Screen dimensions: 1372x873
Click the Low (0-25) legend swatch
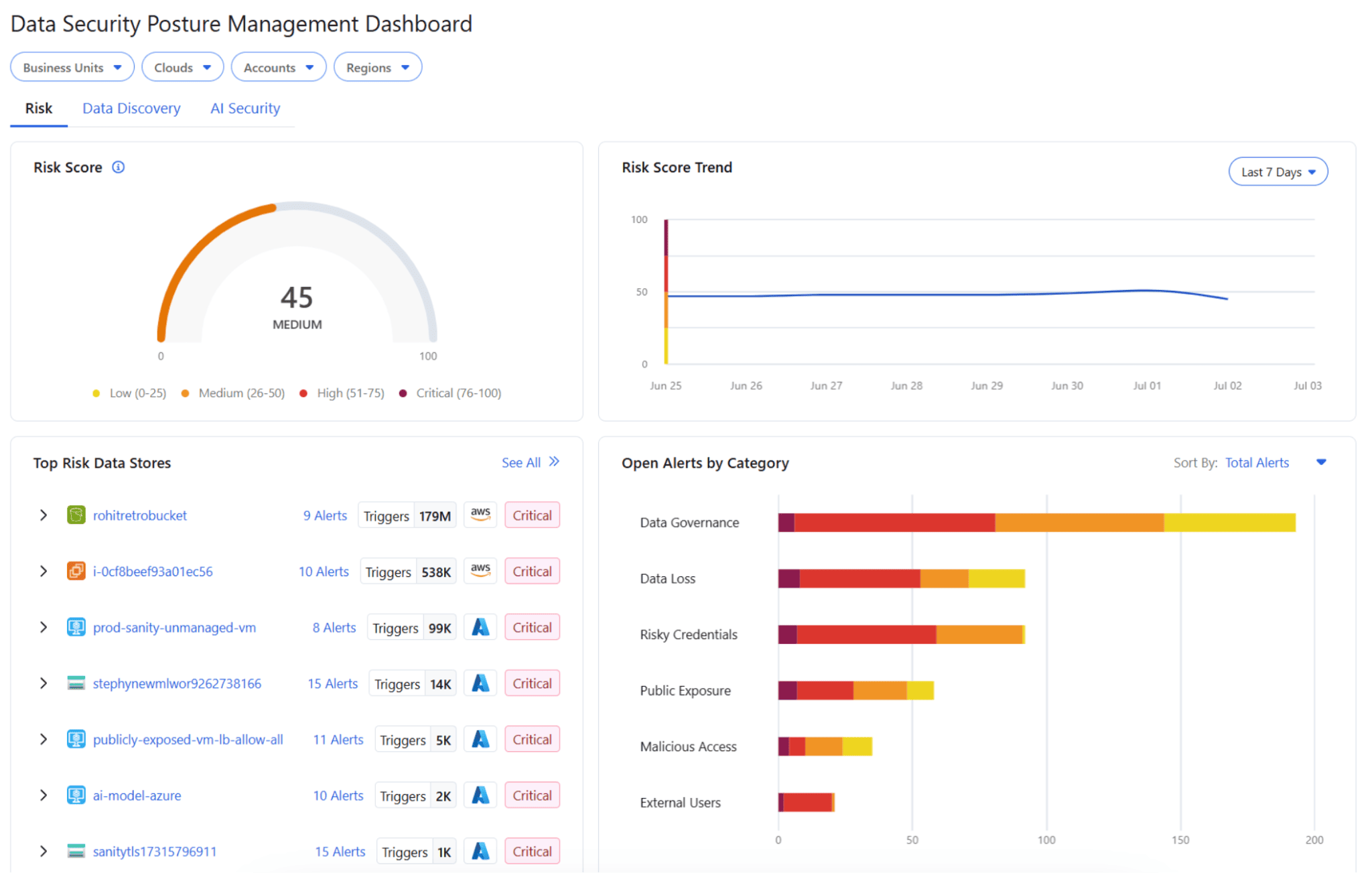(x=96, y=393)
